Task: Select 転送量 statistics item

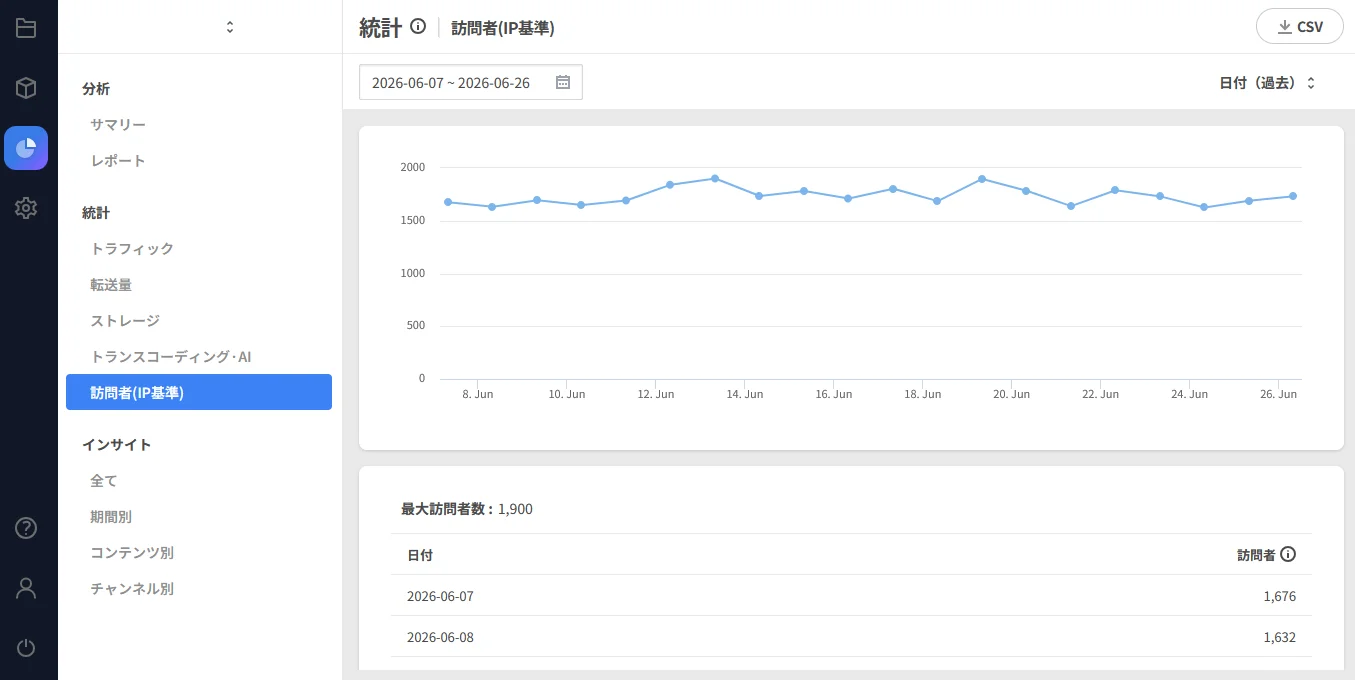Action: click(111, 285)
